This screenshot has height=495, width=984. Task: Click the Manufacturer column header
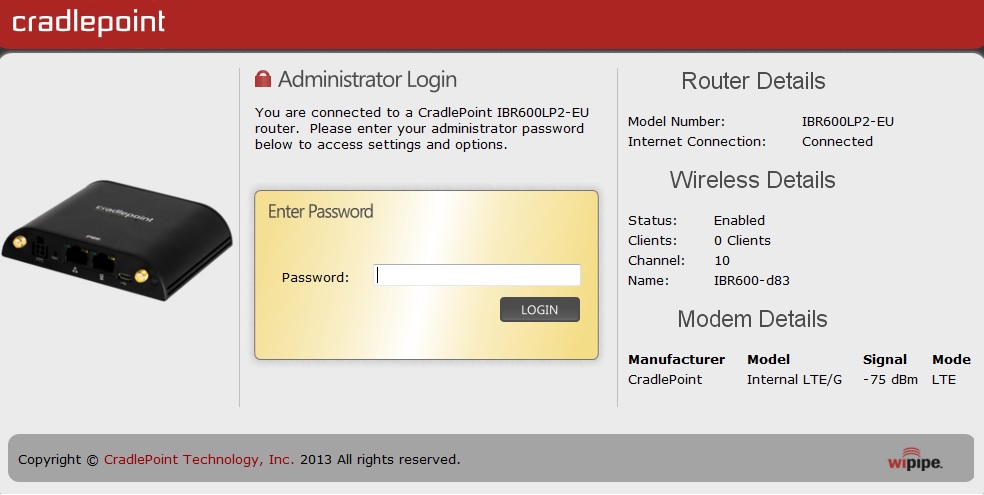[x=676, y=360]
